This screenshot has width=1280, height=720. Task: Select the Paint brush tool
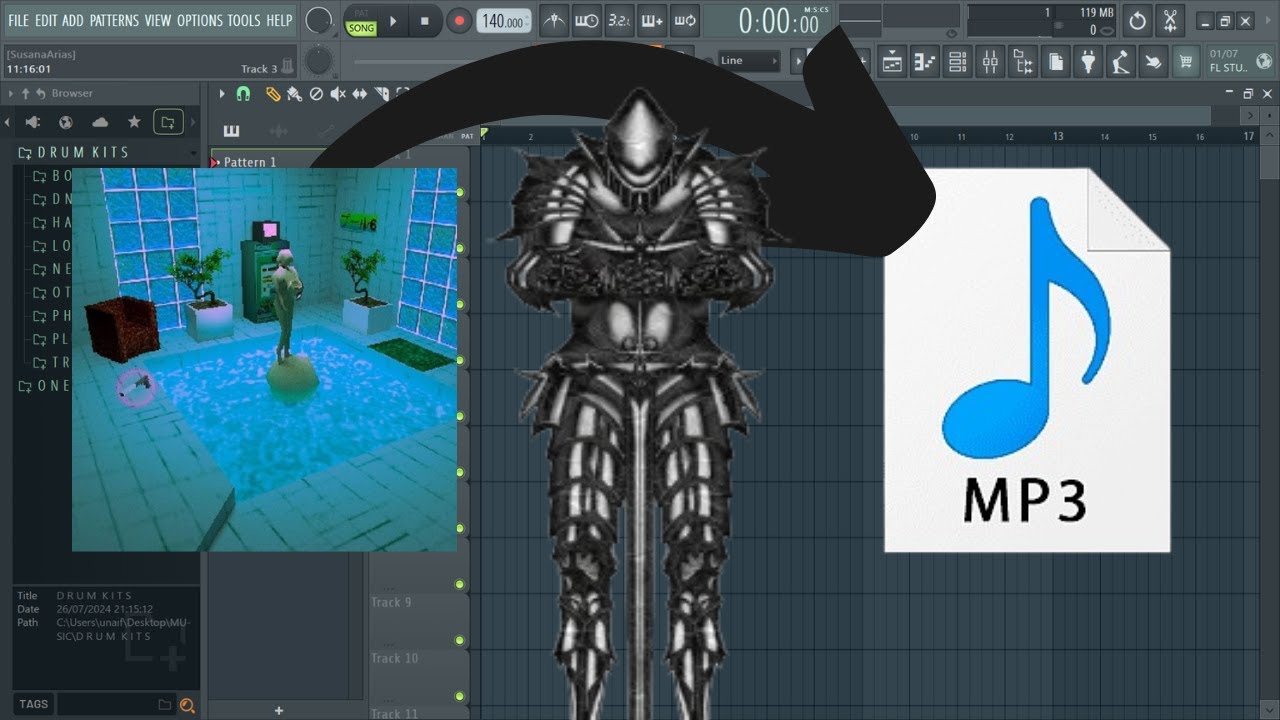tap(294, 93)
